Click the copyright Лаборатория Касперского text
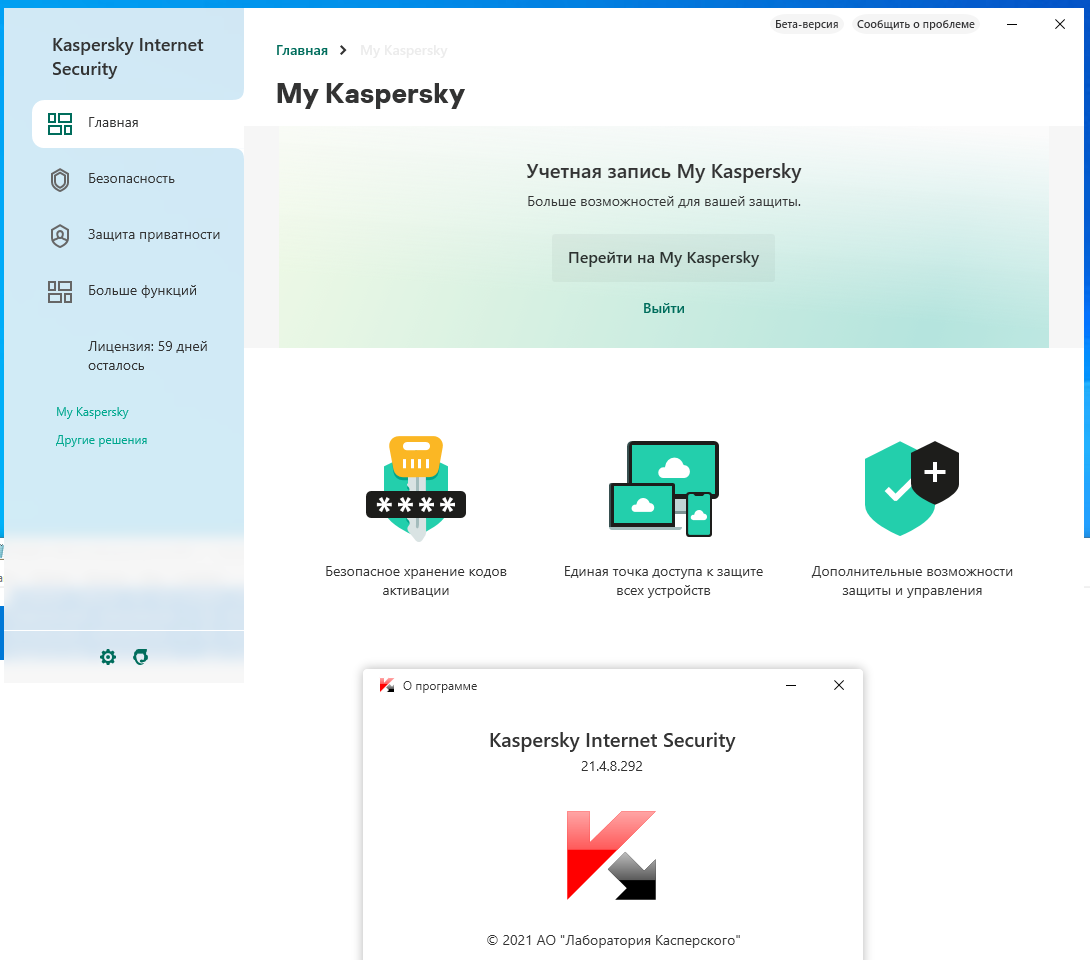 [613, 940]
